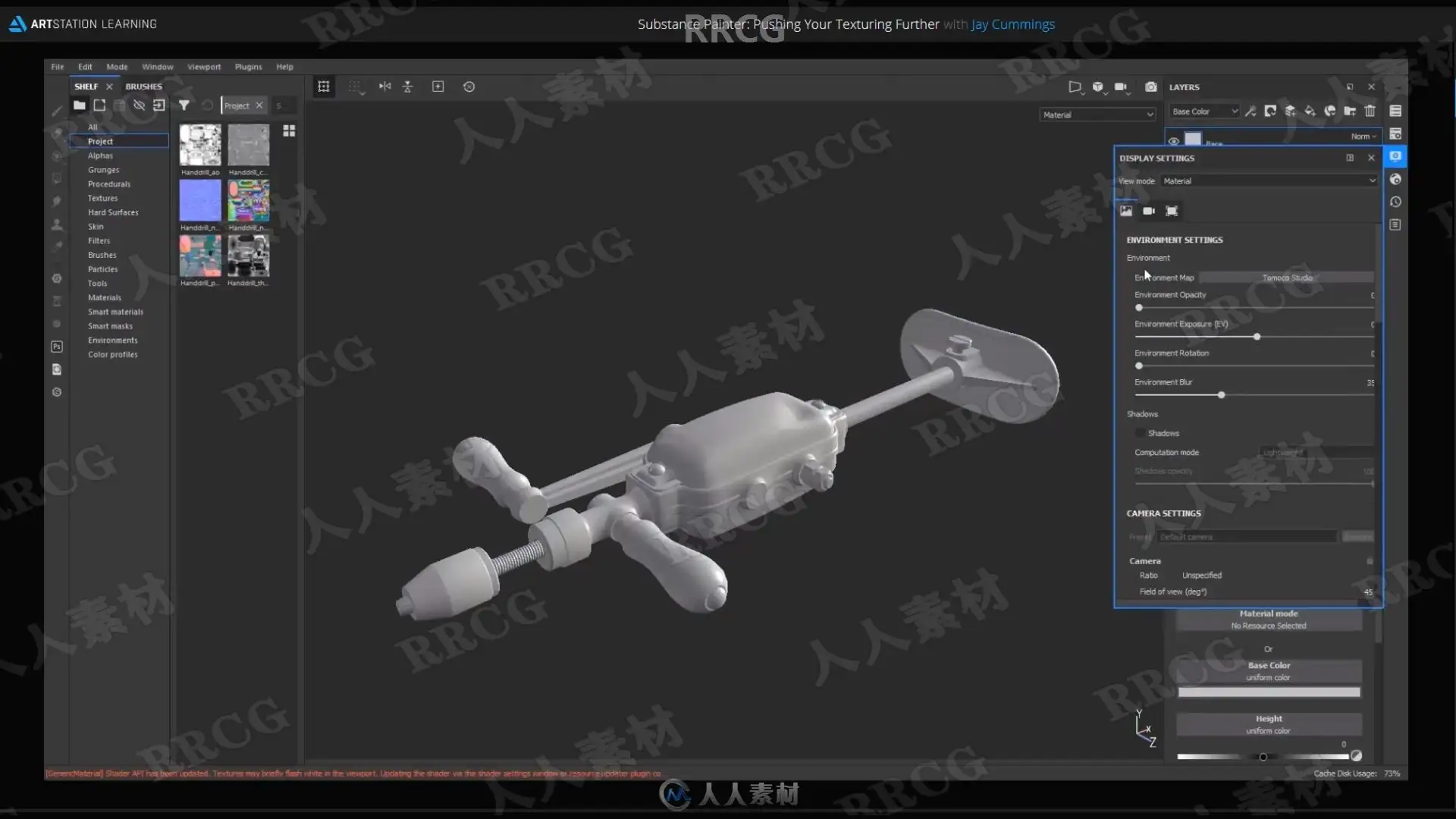This screenshot has height=819, width=1456.
Task: Click the Height uniform color button
Action: (x=1269, y=724)
